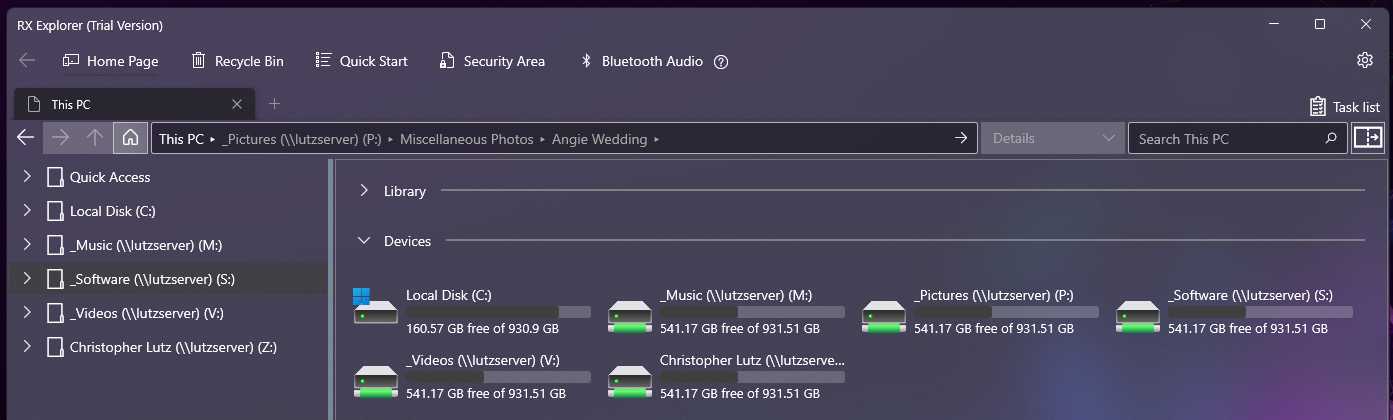Go back using the navigation back arrow
Image resolution: width=1393 pixels, height=420 pixels.
(26, 138)
